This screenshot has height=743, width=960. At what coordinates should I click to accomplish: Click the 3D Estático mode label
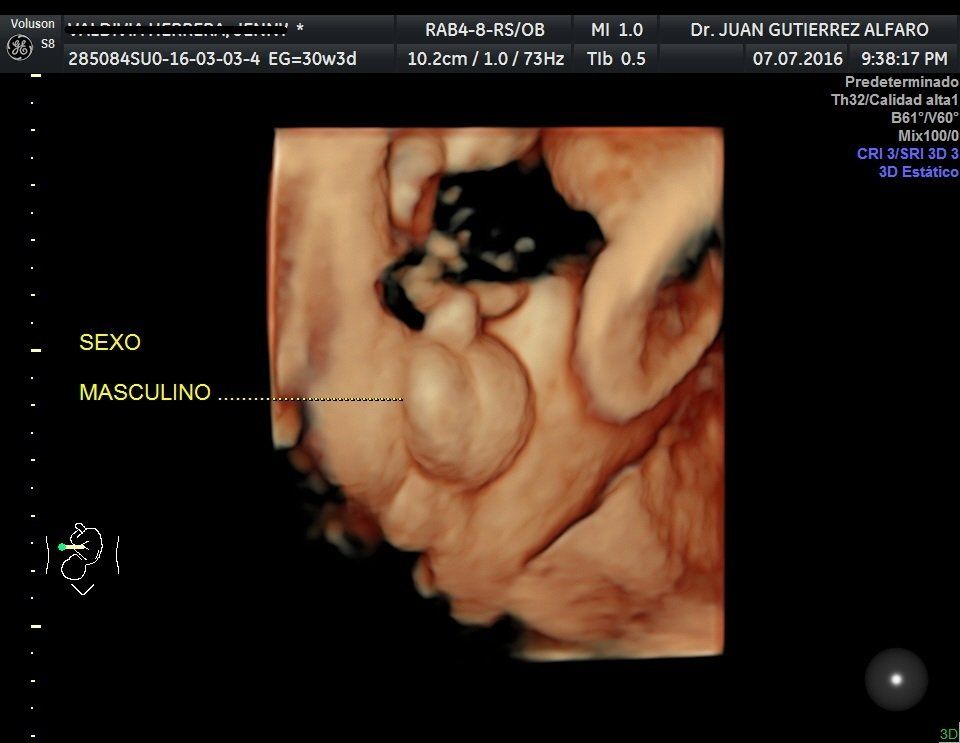[918, 172]
